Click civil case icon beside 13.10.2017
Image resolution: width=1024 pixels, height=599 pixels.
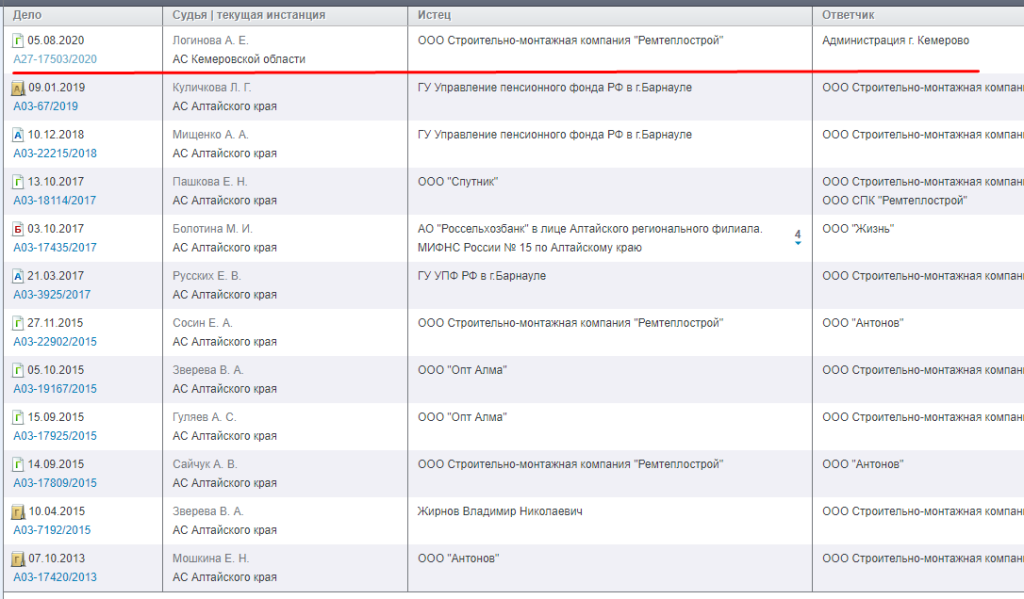point(18,182)
